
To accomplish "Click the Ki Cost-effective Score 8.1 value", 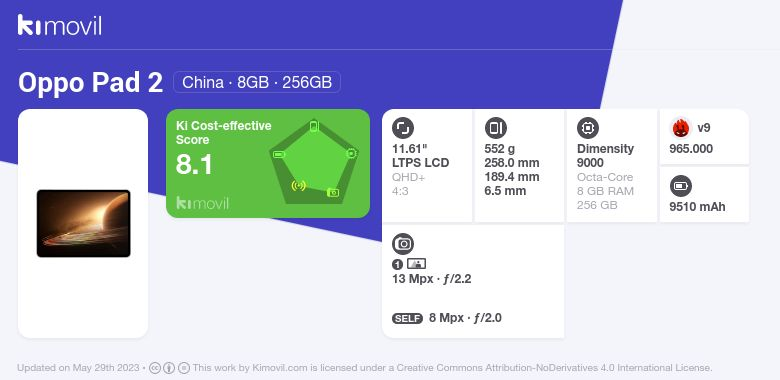I will [x=194, y=165].
